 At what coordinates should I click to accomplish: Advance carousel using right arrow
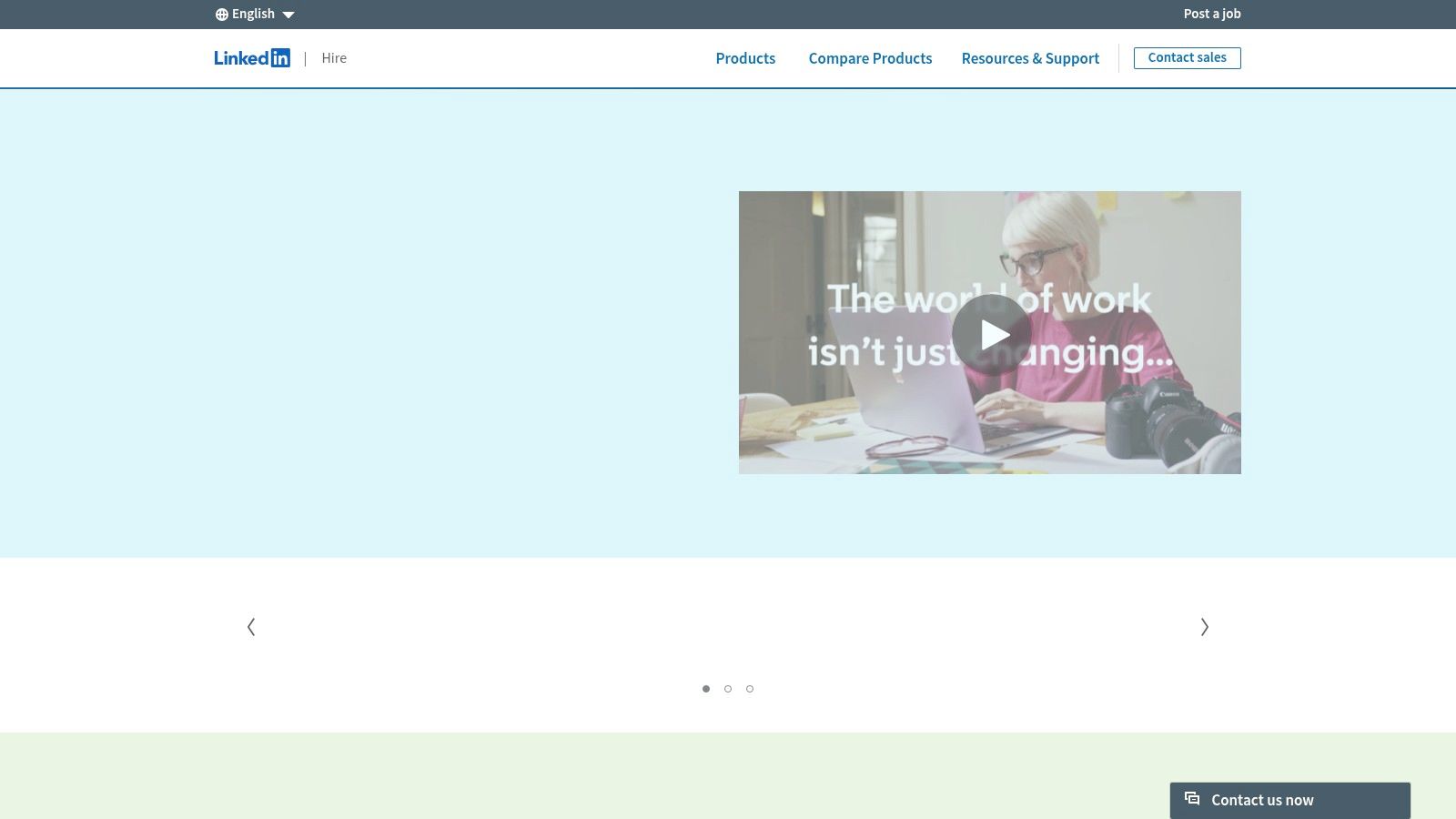tap(1205, 626)
